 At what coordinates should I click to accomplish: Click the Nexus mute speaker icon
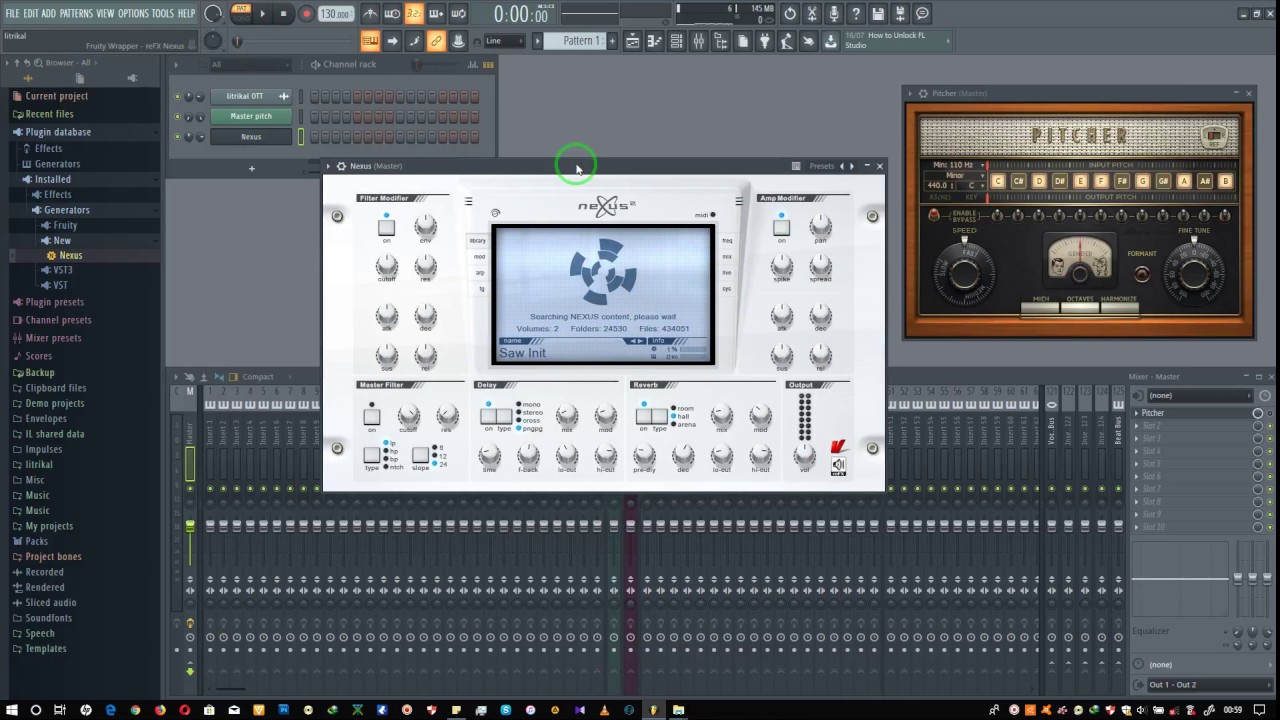838,465
